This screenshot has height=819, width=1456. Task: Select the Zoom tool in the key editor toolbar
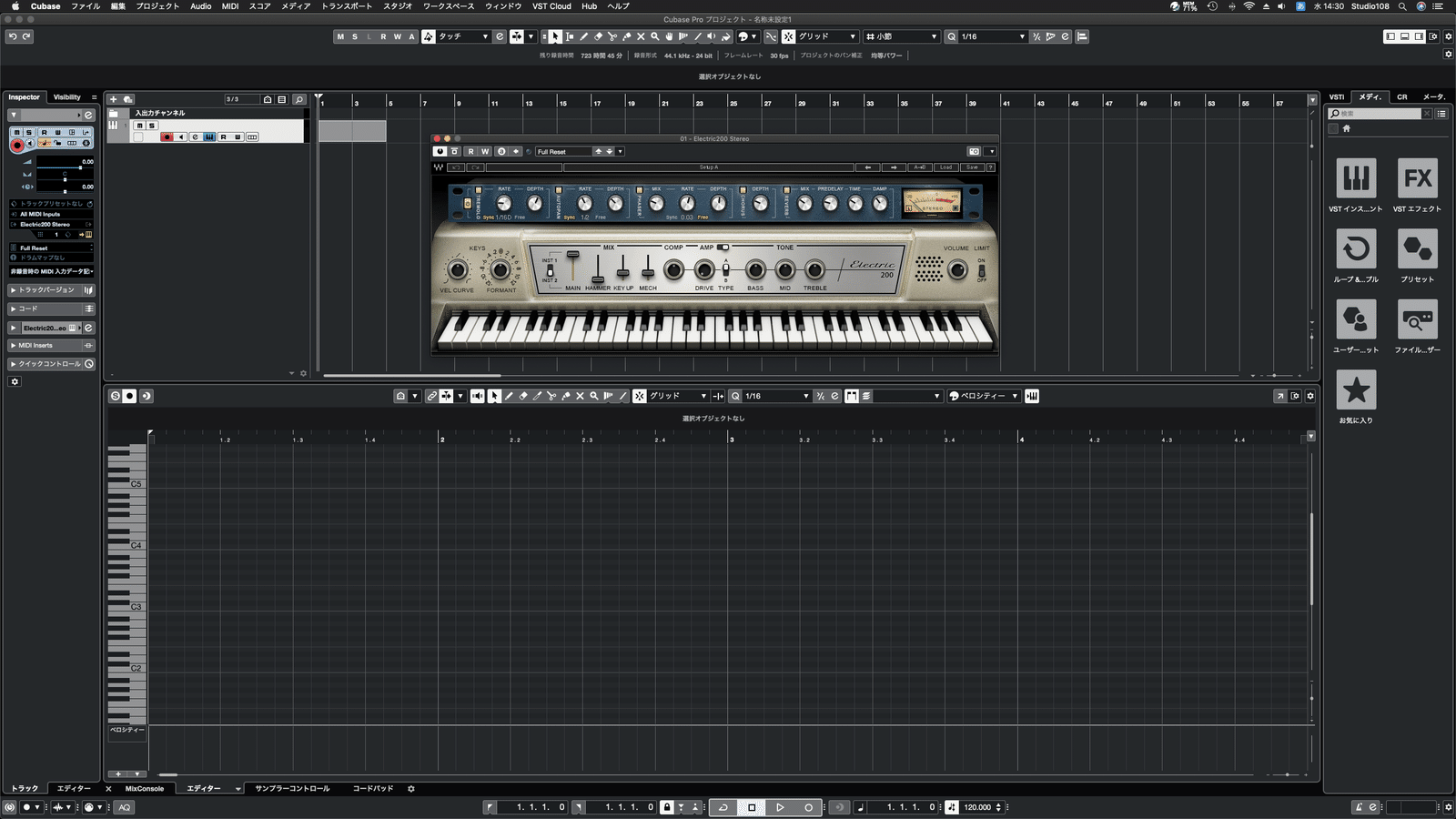pos(594,396)
